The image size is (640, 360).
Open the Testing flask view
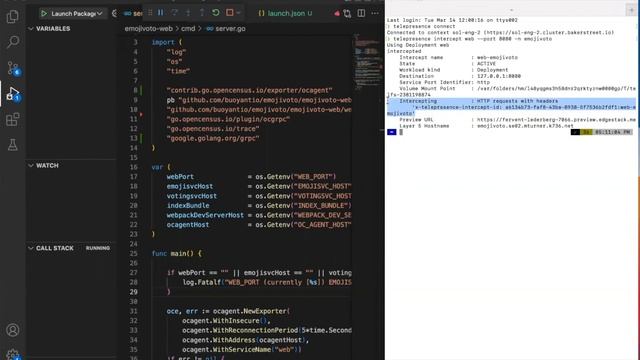pyautogui.click(x=13, y=145)
